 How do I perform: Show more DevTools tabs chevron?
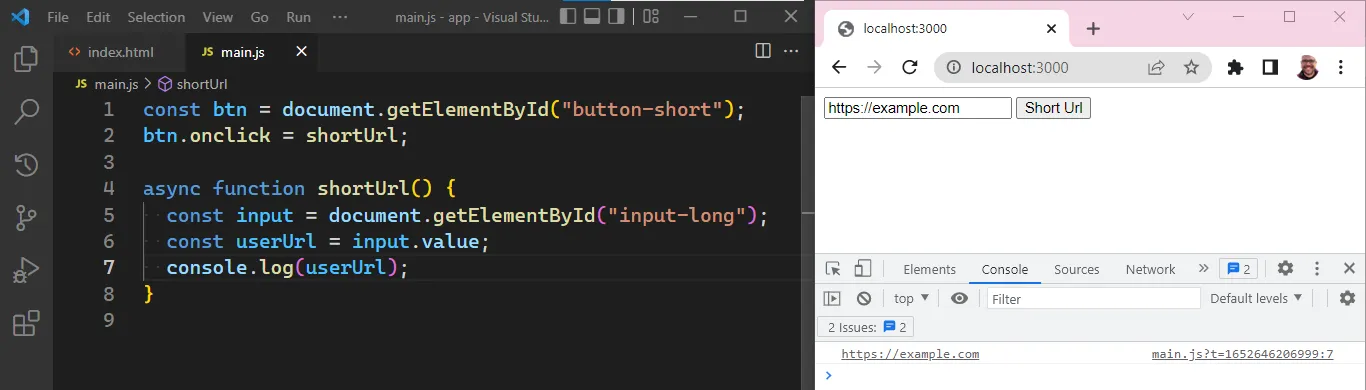1203,268
